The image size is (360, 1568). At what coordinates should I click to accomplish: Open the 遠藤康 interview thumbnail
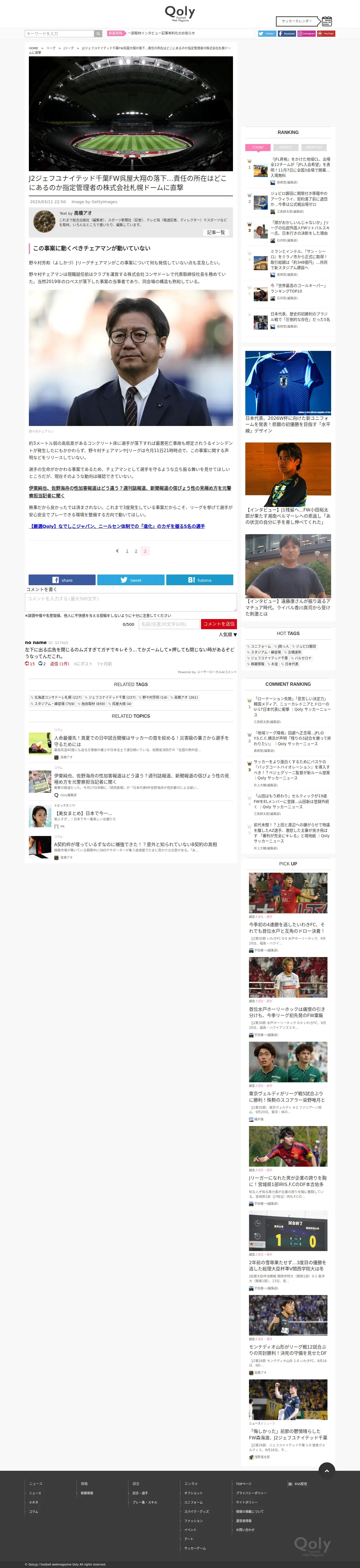coord(288,566)
